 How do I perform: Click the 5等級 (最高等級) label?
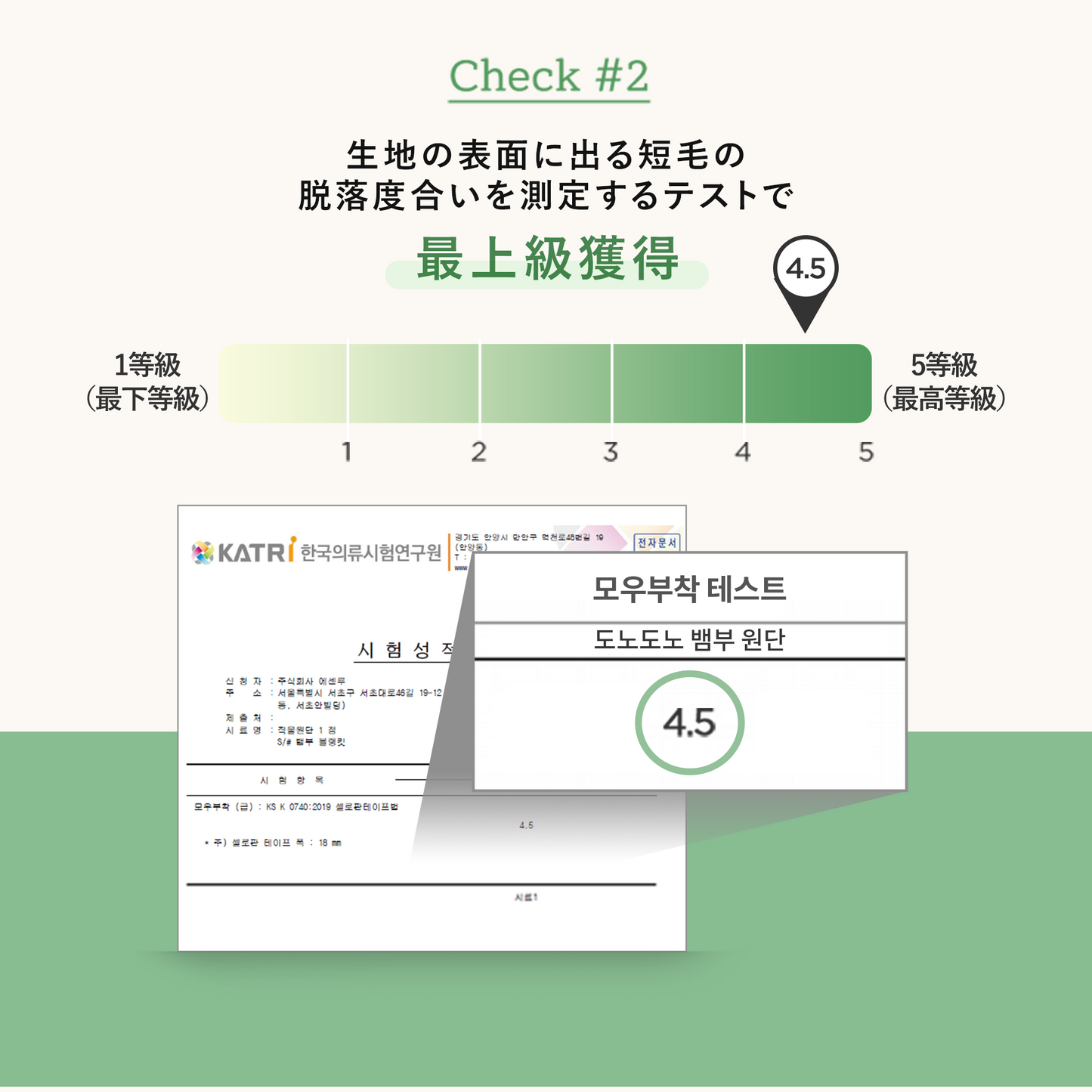[944, 382]
